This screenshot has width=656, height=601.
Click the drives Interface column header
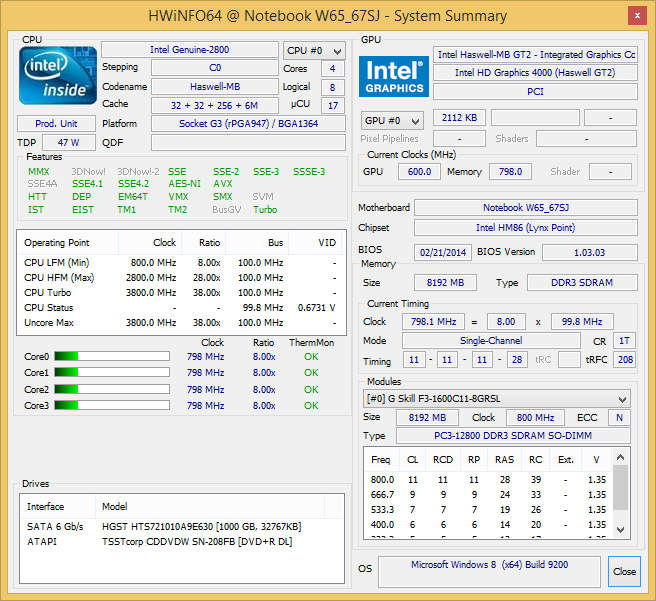pyautogui.click(x=58, y=507)
